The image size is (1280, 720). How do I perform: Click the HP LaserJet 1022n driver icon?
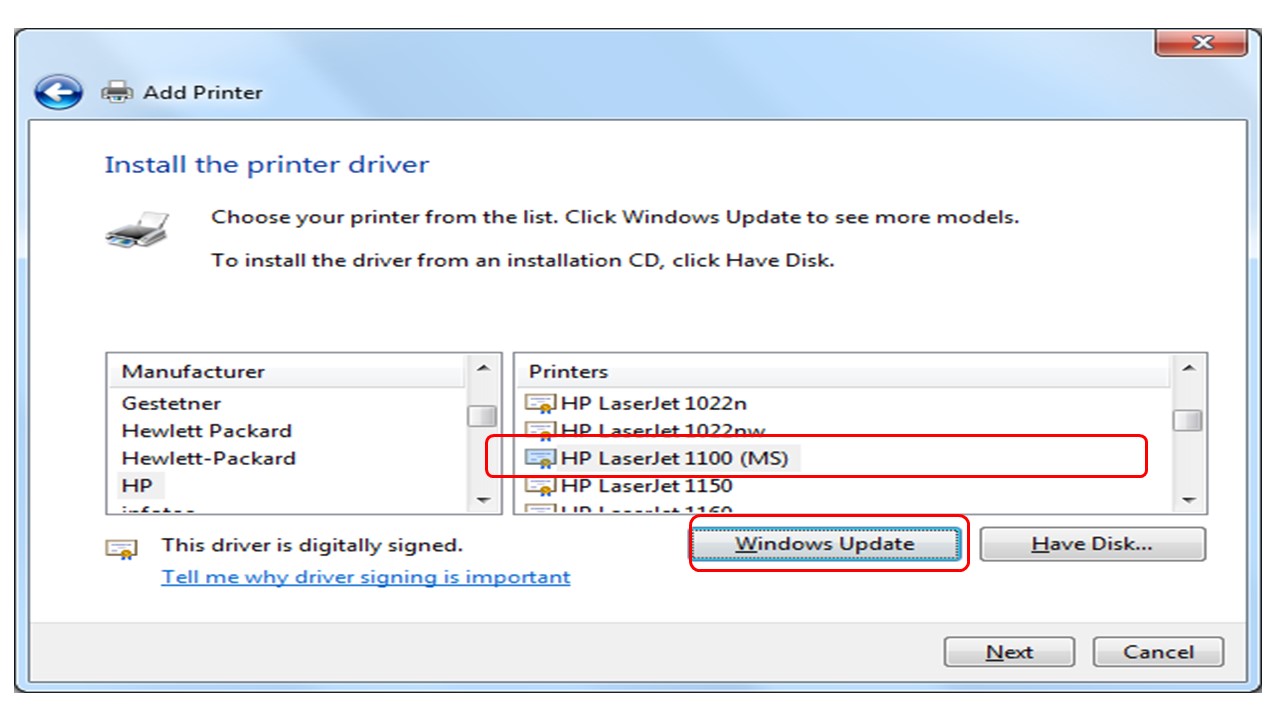541,404
